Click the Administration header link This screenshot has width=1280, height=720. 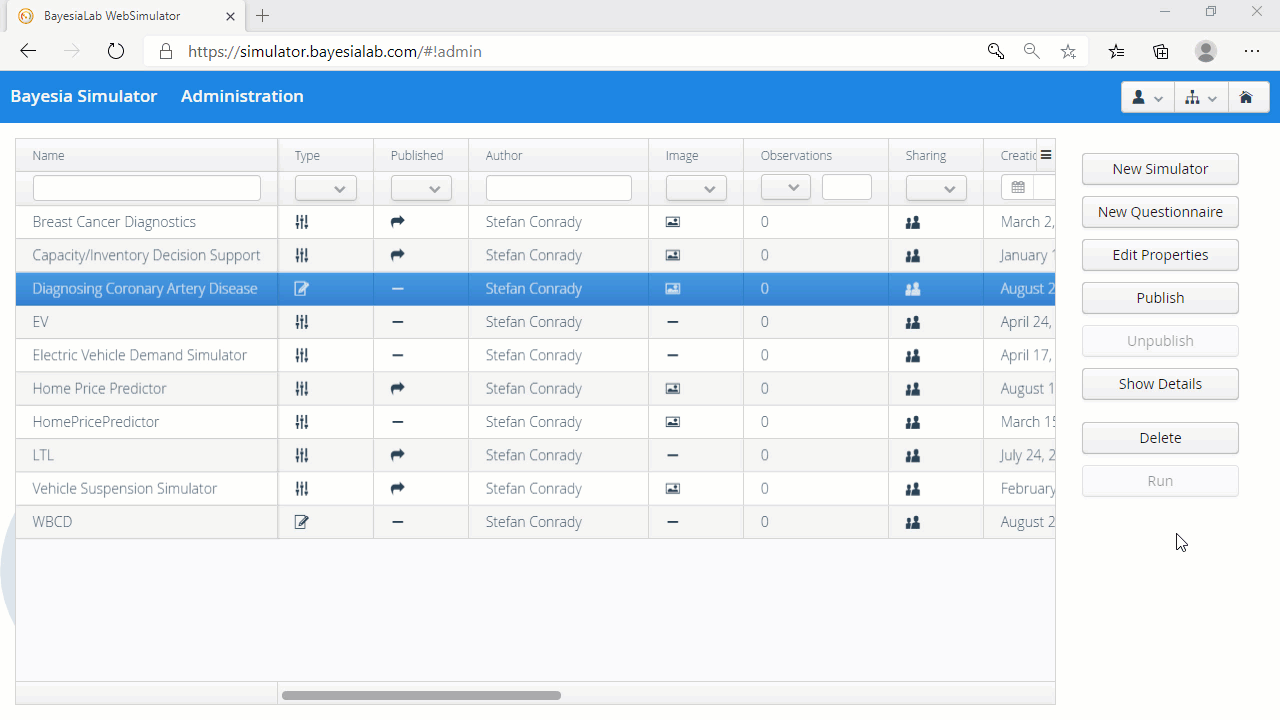click(x=242, y=96)
